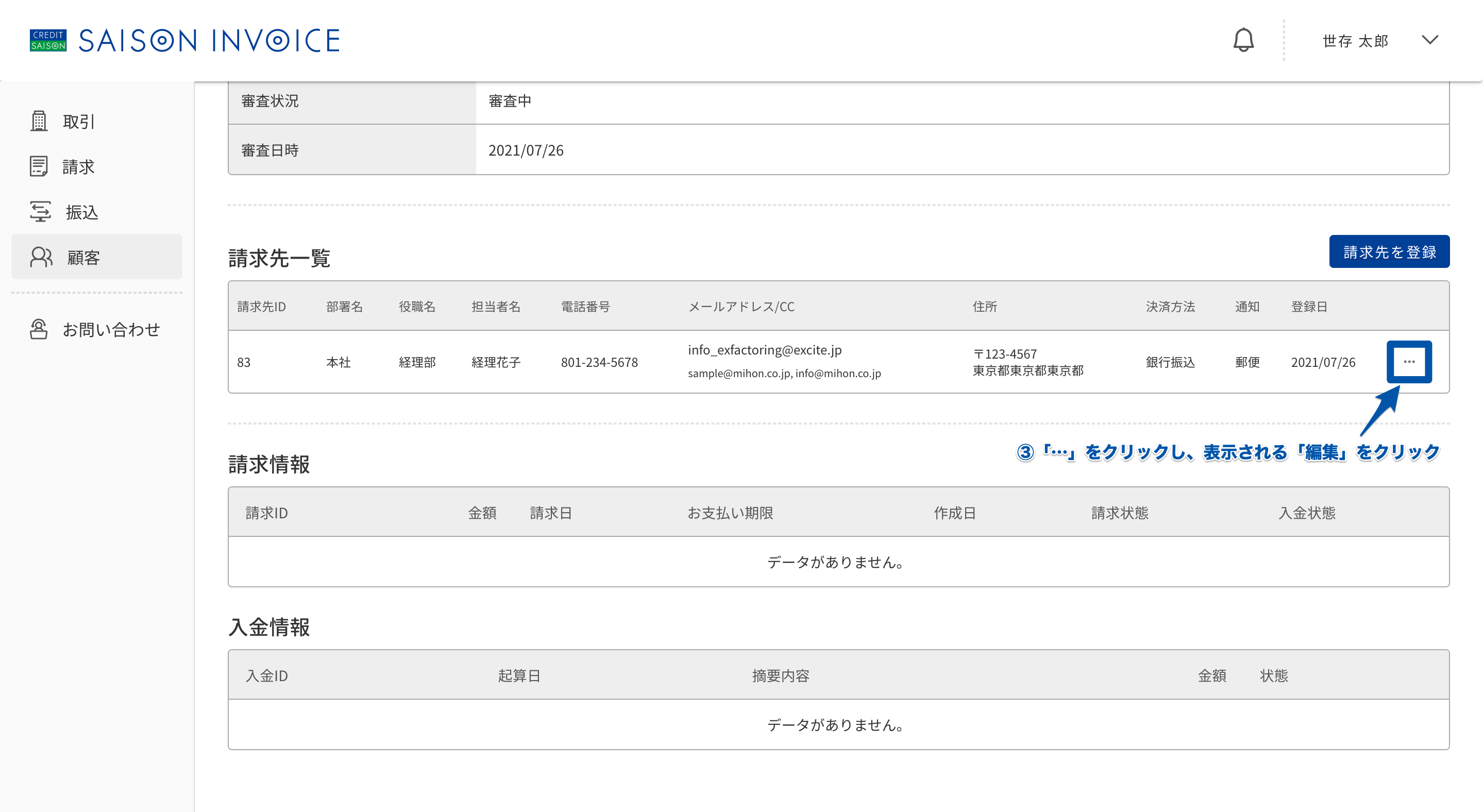Click the 請求情報 section heading
This screenshot has height=812, width=1483.
tap(269, 464)
